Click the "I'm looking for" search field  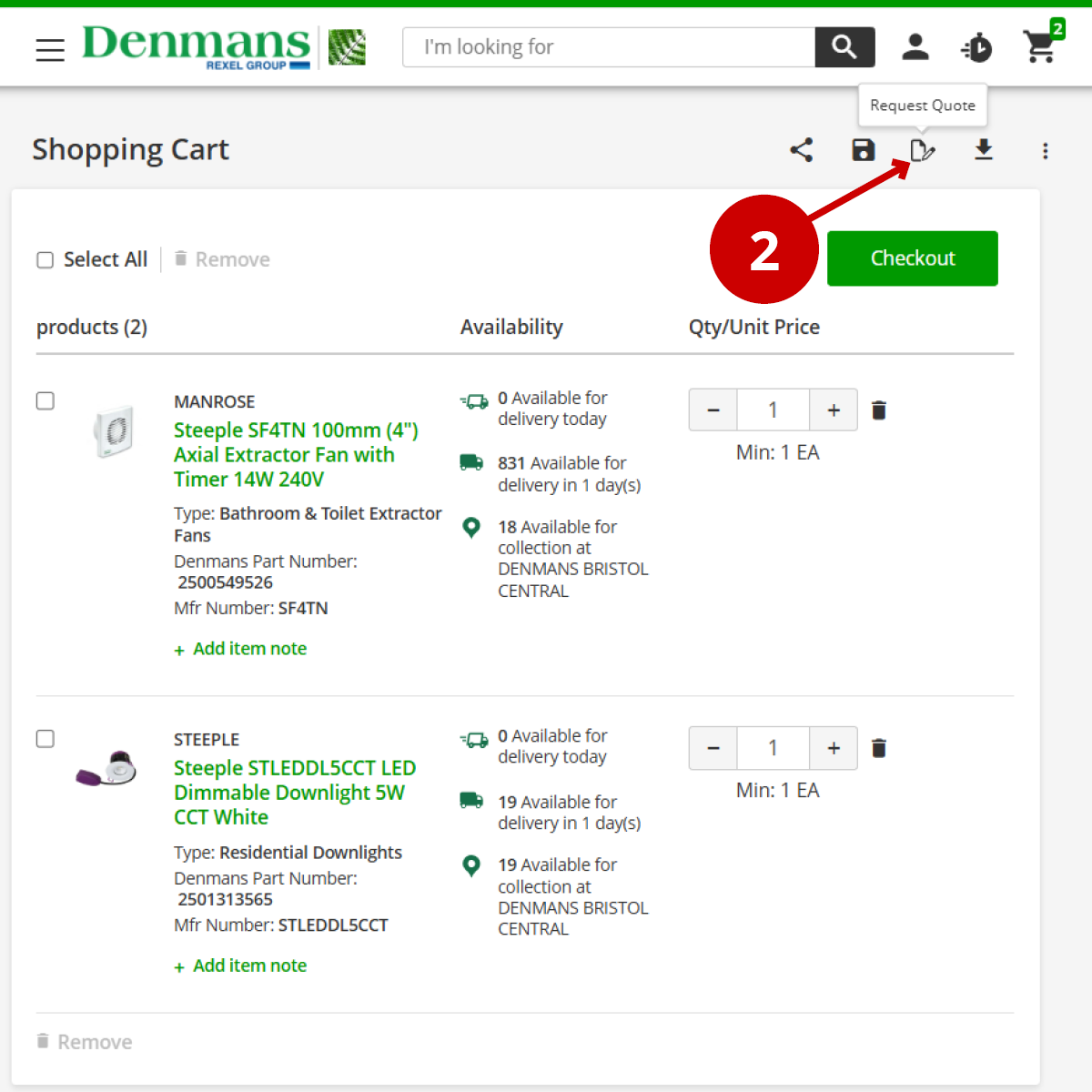[609, 47]
